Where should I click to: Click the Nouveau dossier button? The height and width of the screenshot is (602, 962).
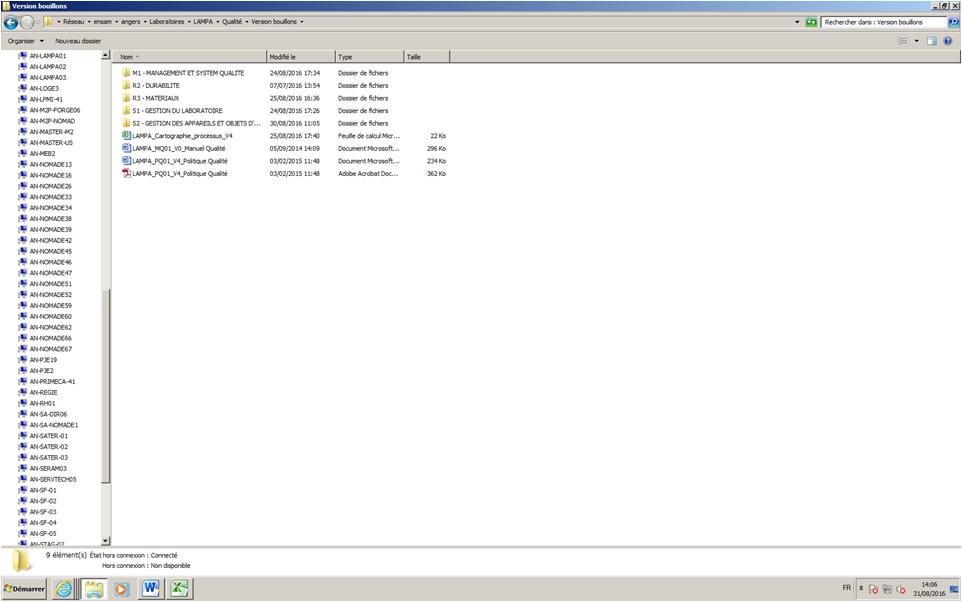pos(78,41)
